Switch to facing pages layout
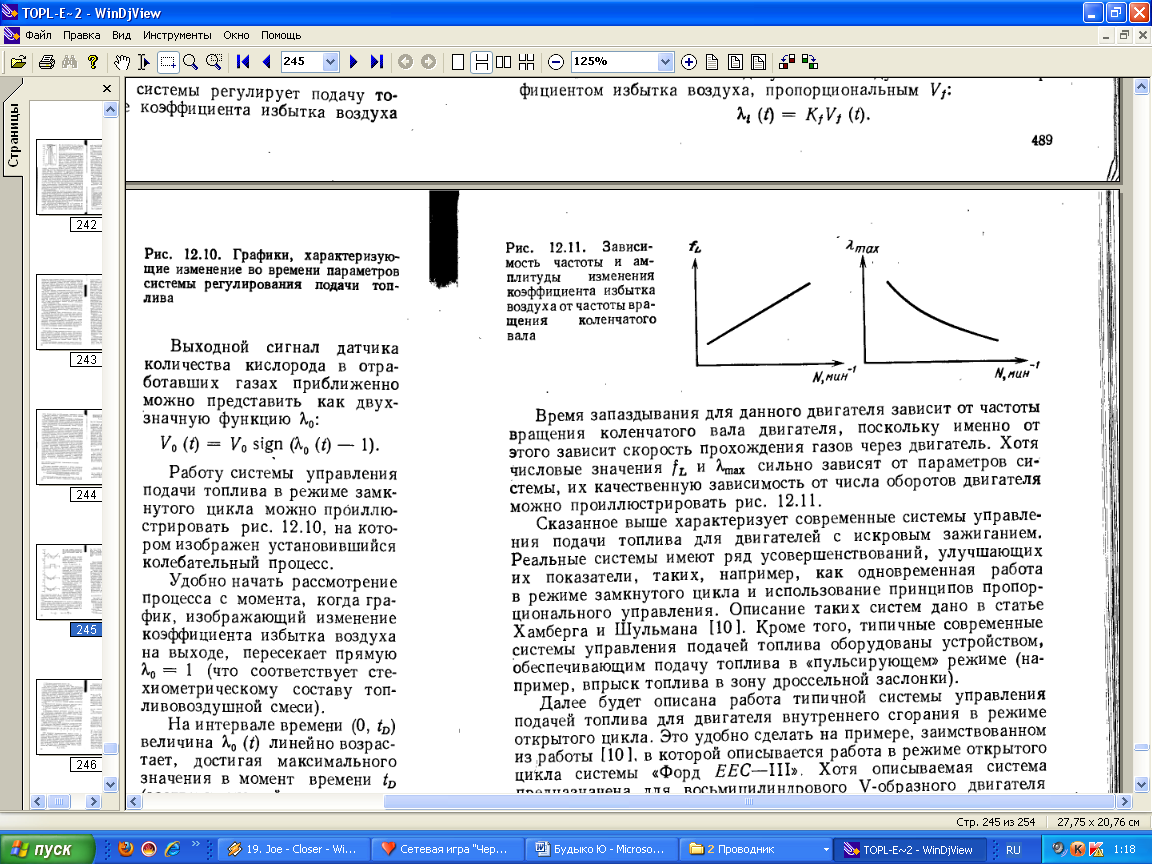 pos(503,62)
